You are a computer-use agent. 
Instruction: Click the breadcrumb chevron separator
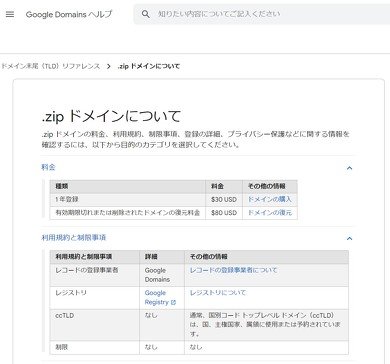[x=109, y=66]
